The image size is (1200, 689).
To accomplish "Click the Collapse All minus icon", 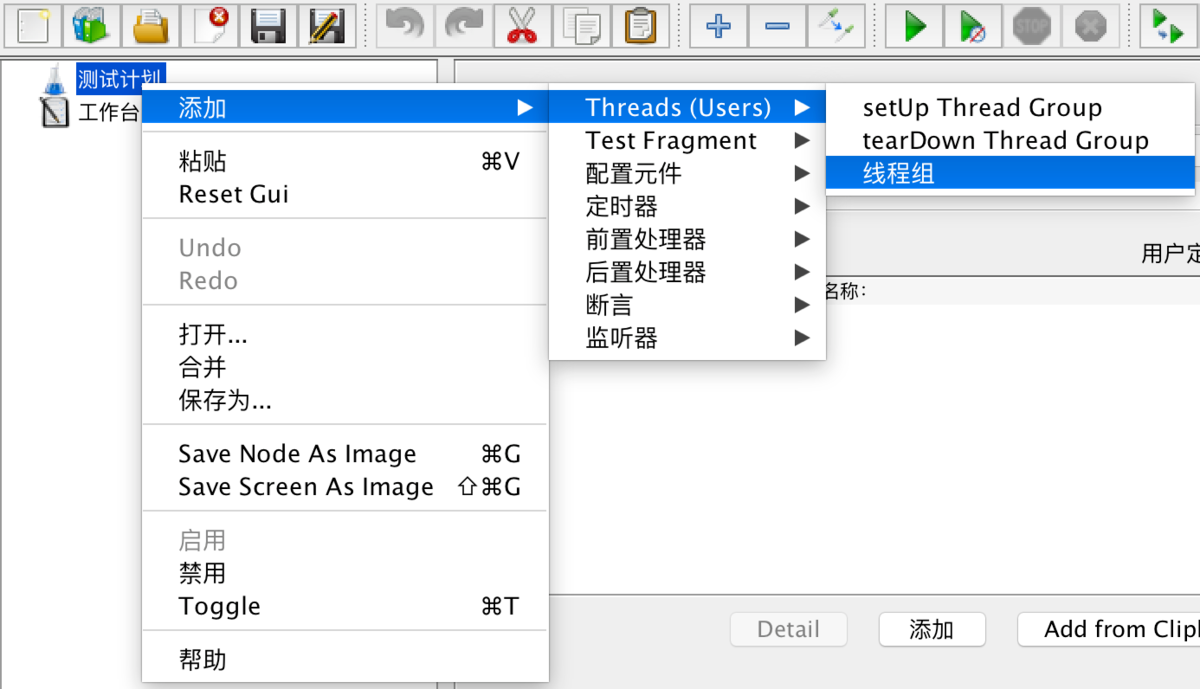I will (x=777, y=25).
